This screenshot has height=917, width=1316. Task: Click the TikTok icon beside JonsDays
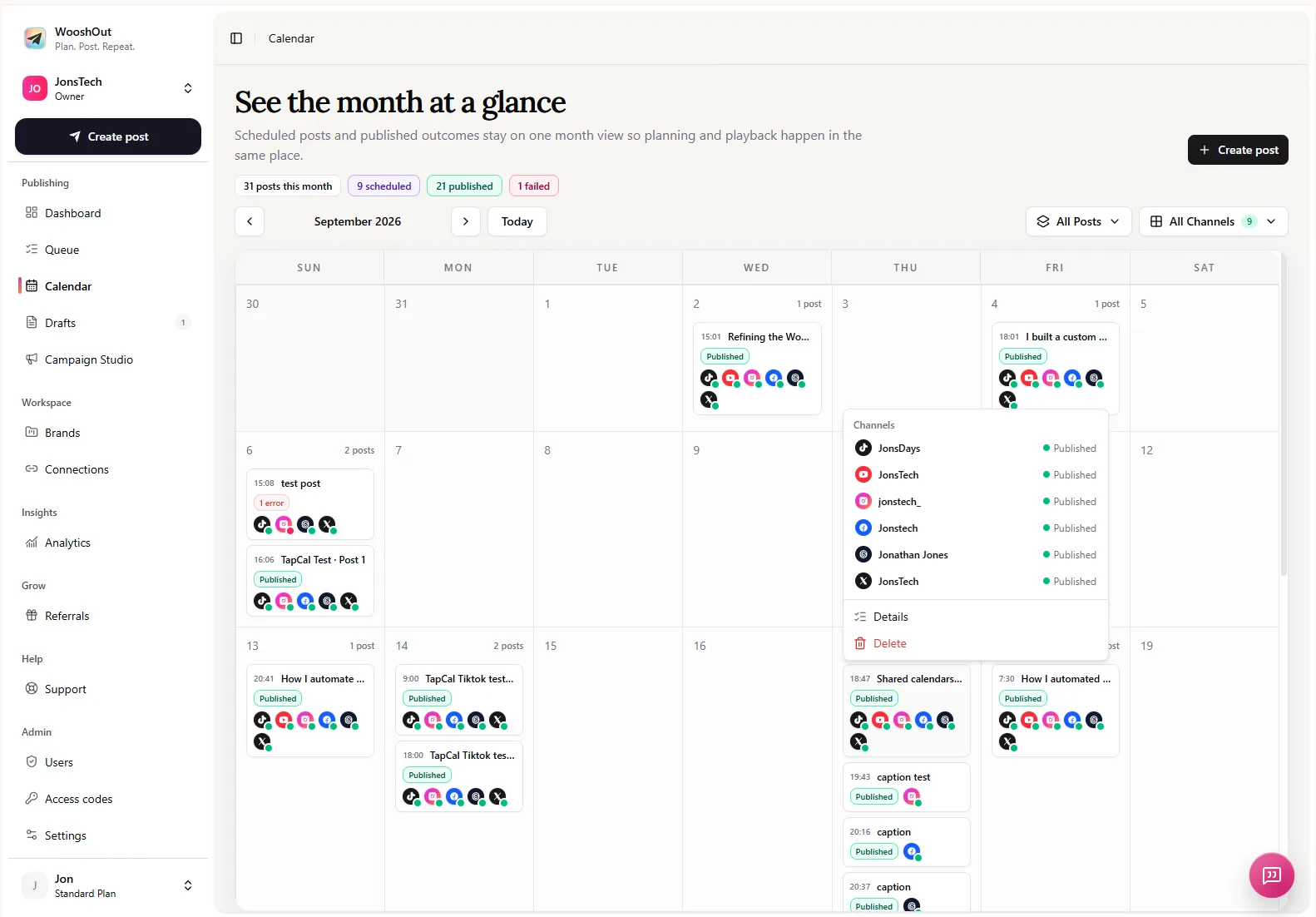pyautogui.click(x=863, y=448)
